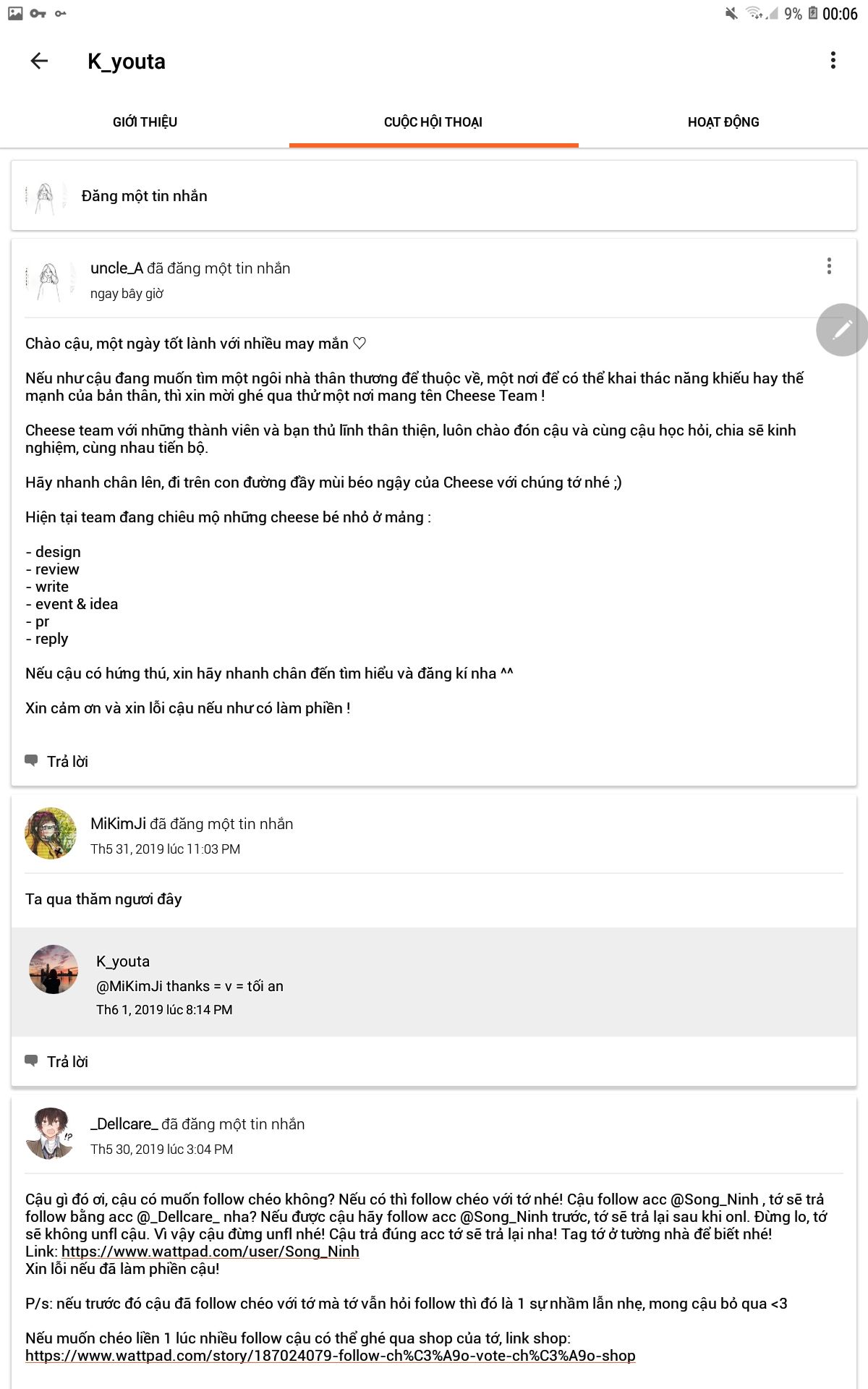Click the _Dellcare_ username

(124, 1124)
